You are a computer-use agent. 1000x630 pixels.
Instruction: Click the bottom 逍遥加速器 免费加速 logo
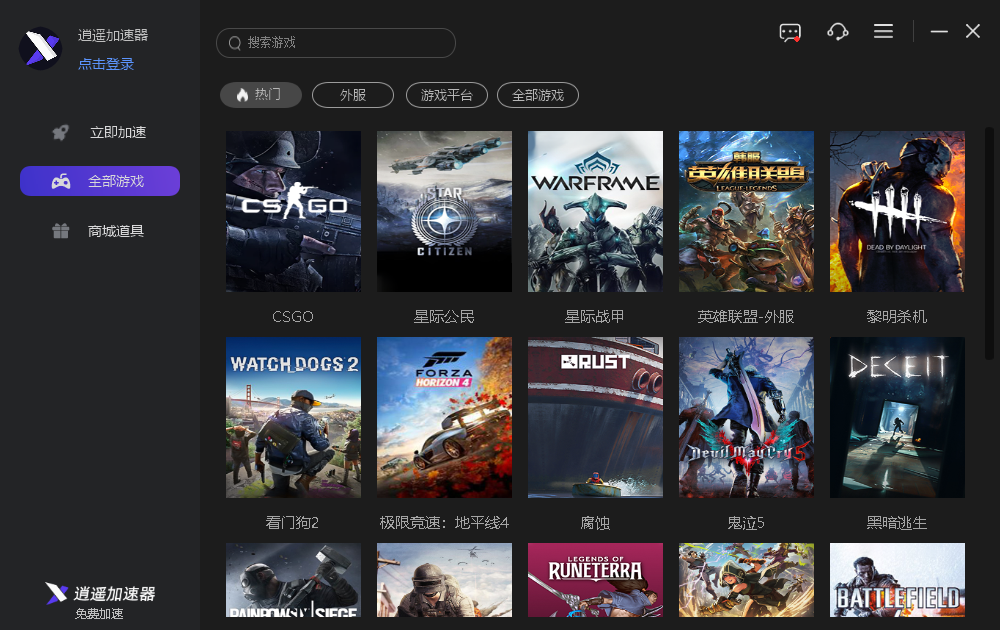click(x=100, y=601)
